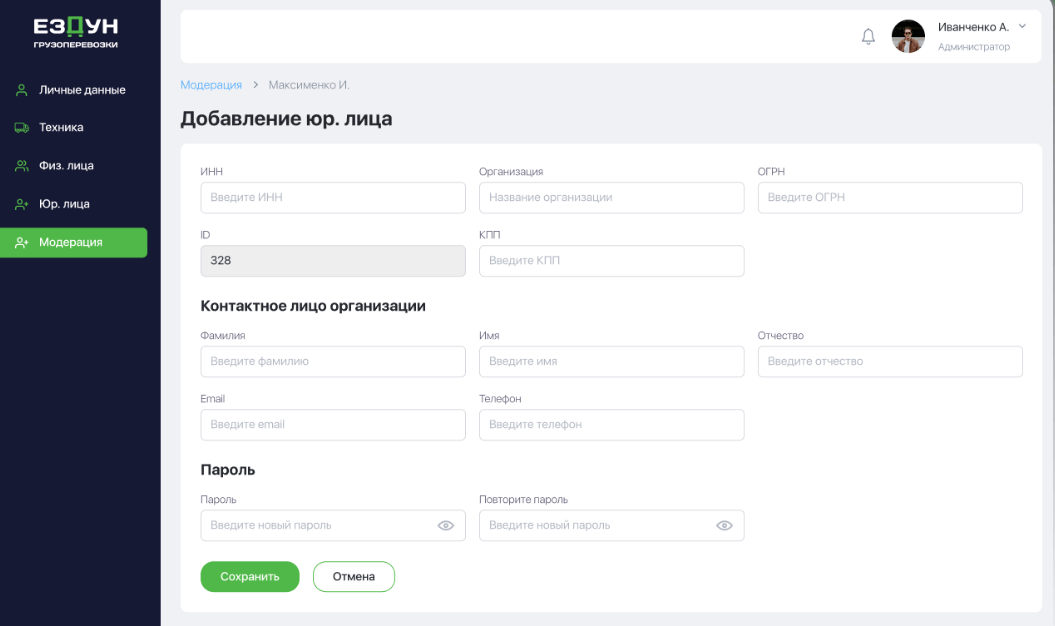The image size is (1055, 626).
Task: Click the Название организации input field
Action: point(611,198)
